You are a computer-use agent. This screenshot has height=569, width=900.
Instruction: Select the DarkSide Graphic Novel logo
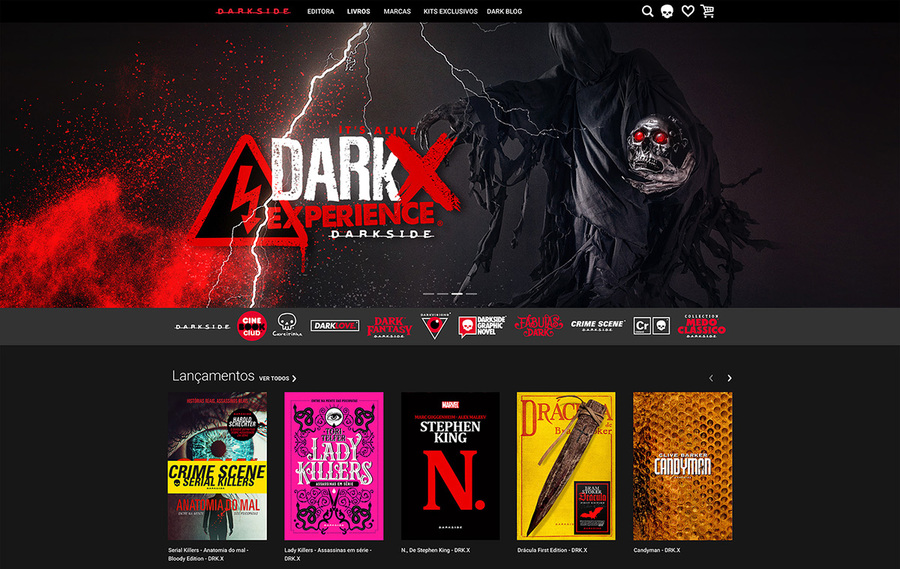click(x=482, y=326)
